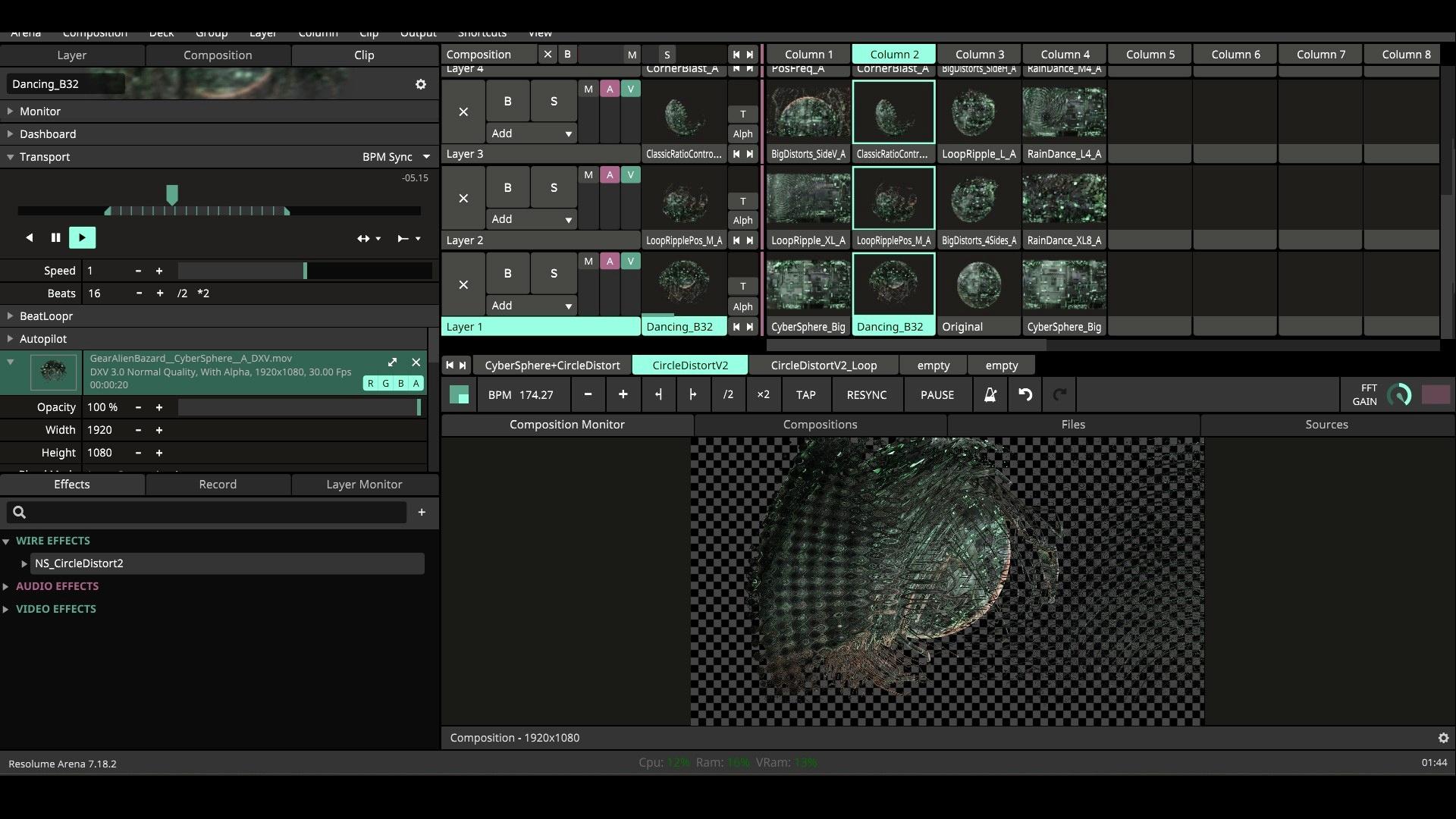
Task: Play the clip forward in Transport
Action: [82, 238]
